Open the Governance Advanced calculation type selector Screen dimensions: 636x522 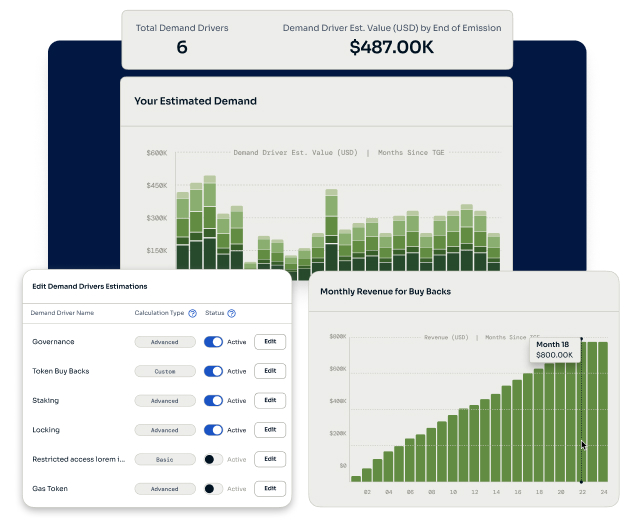165,342
